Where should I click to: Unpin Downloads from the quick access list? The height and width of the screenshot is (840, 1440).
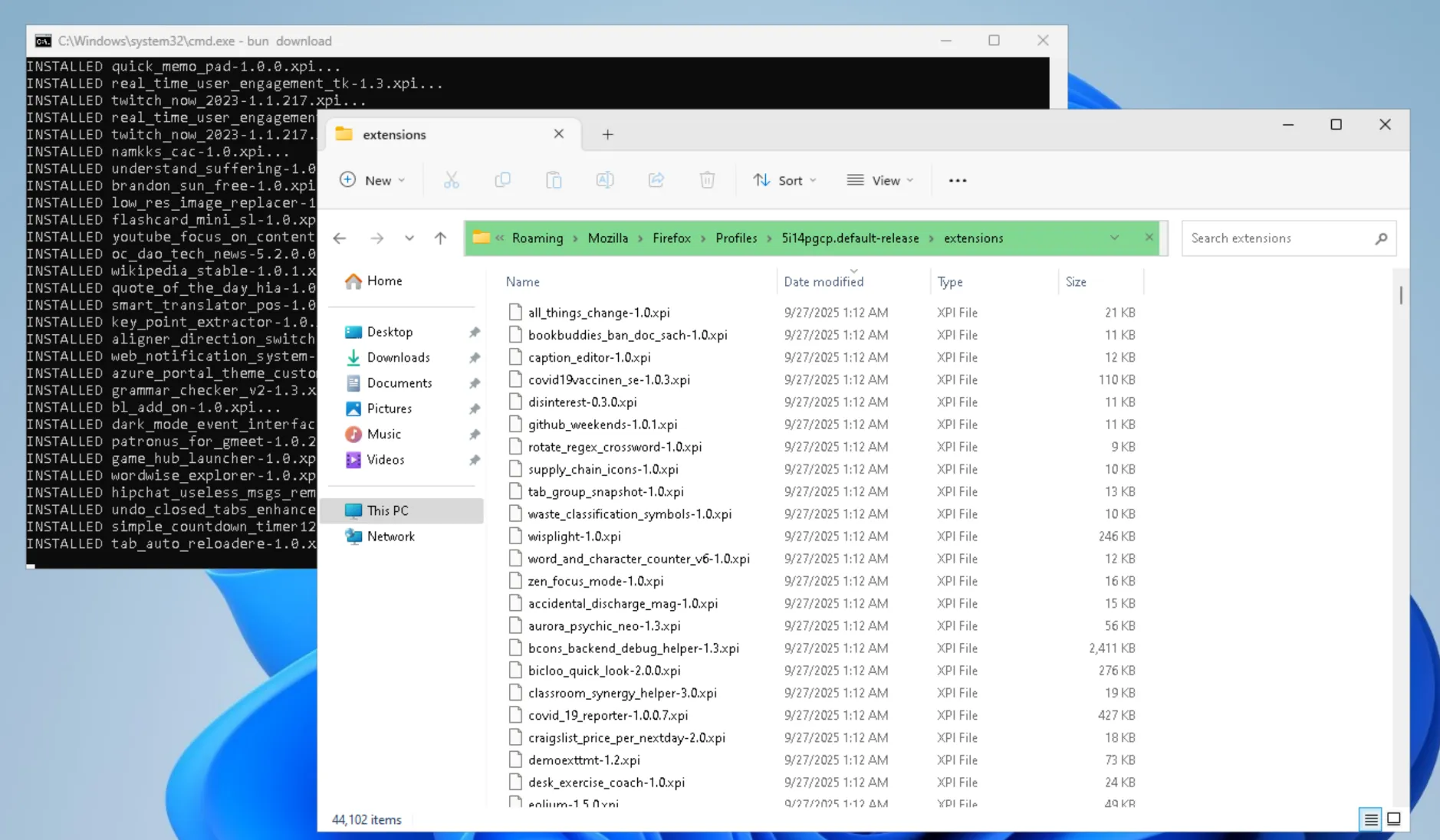pos(475,357)
